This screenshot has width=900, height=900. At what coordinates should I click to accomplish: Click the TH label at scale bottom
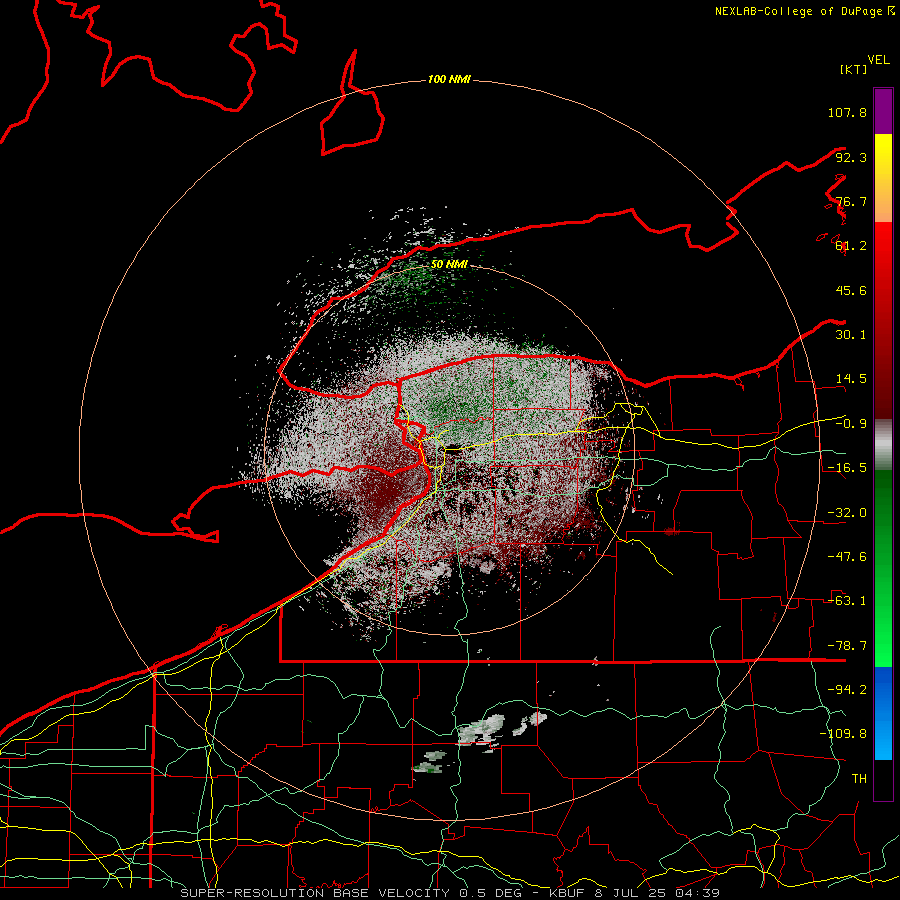click(859, 779)
